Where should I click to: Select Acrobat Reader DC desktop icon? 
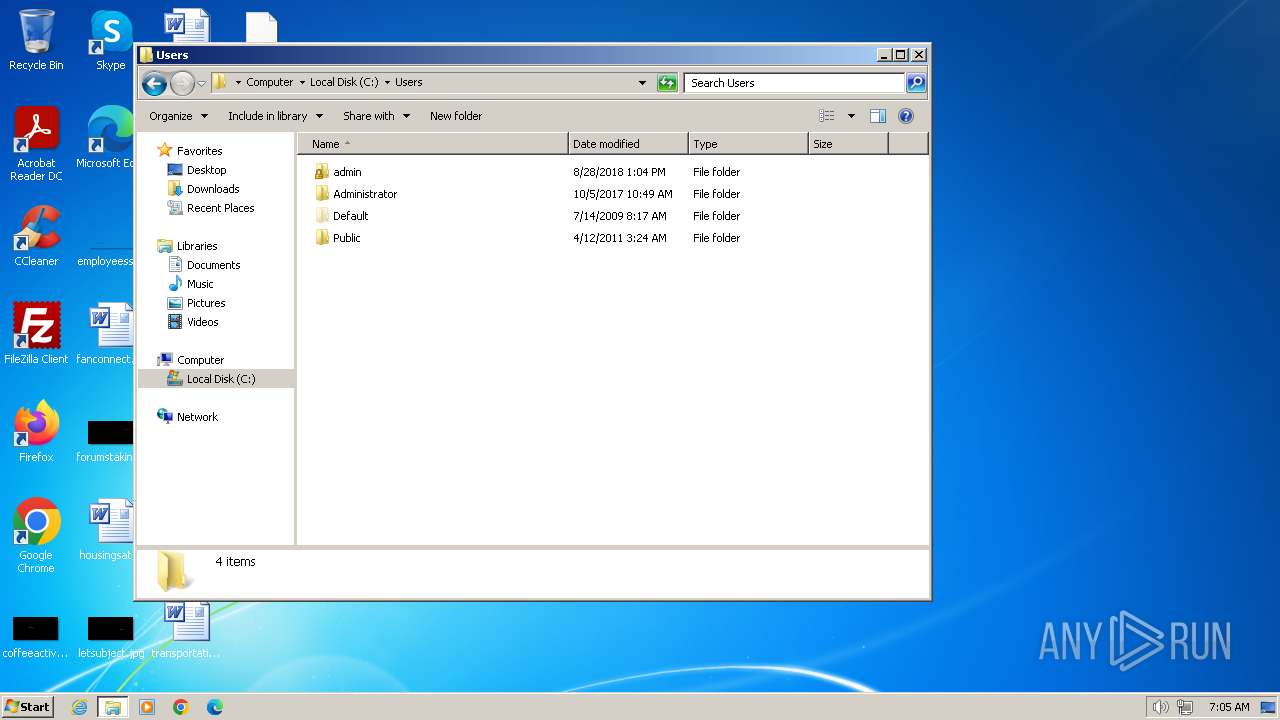click(x=36, y=144)
